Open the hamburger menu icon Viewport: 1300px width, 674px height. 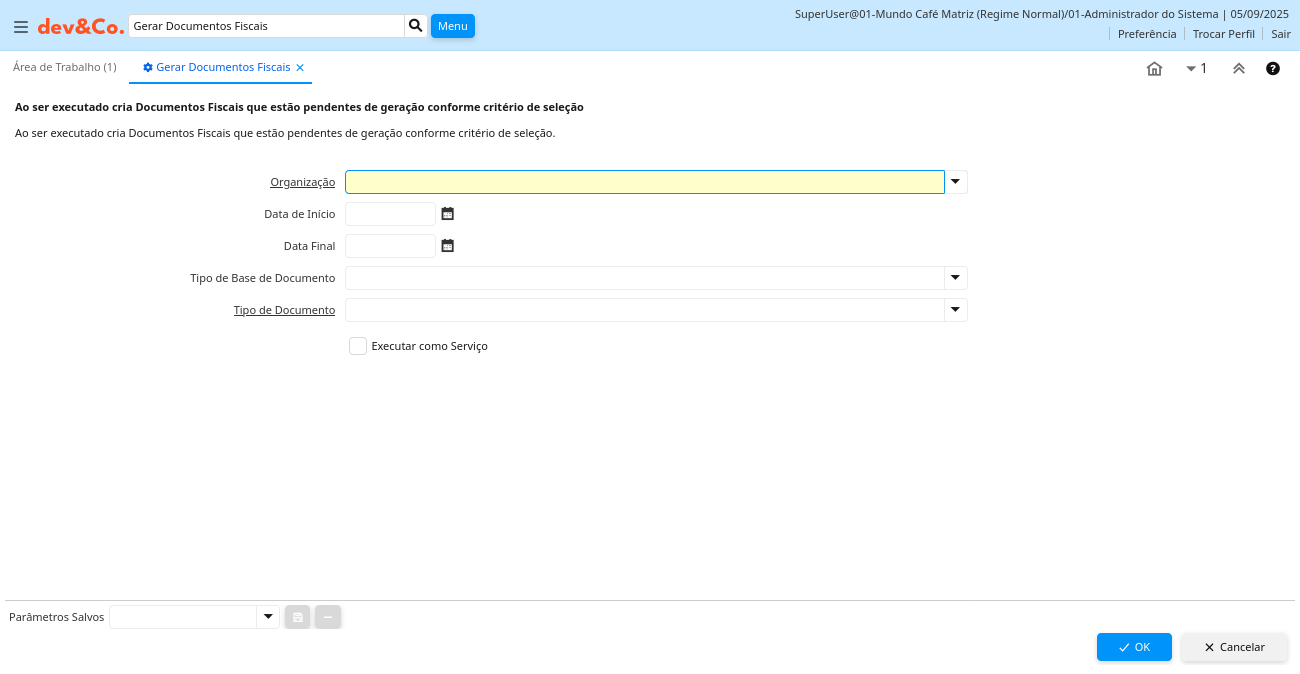tap(21, 27)
